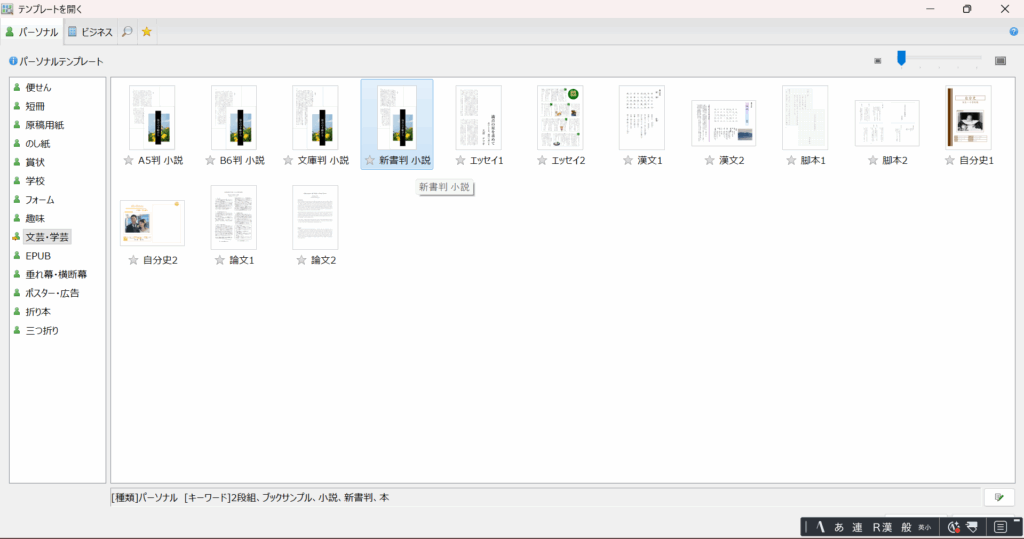The image size is (1024, 539).
Task: Select the EPUB category in sidebar
Action: click(x=38, y=256)
